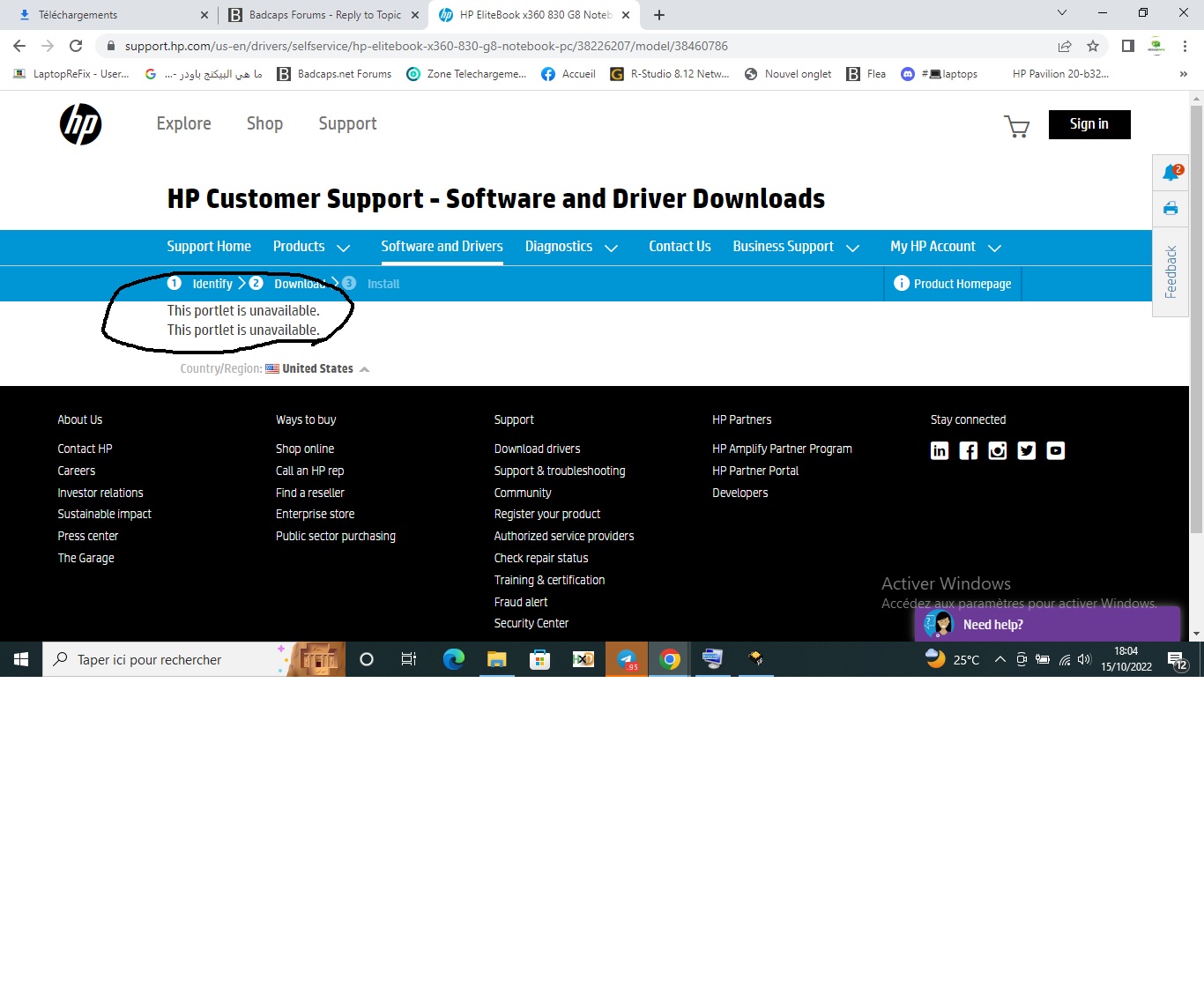Go to the Identify step

click(201, 284)
